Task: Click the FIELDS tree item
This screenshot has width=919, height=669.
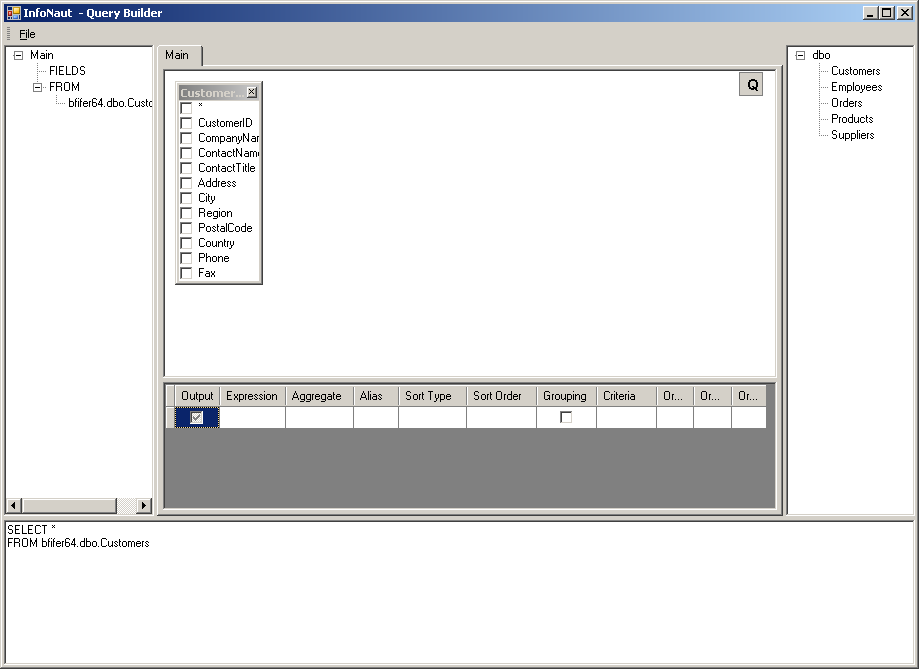Action: [x=67, y=71]
